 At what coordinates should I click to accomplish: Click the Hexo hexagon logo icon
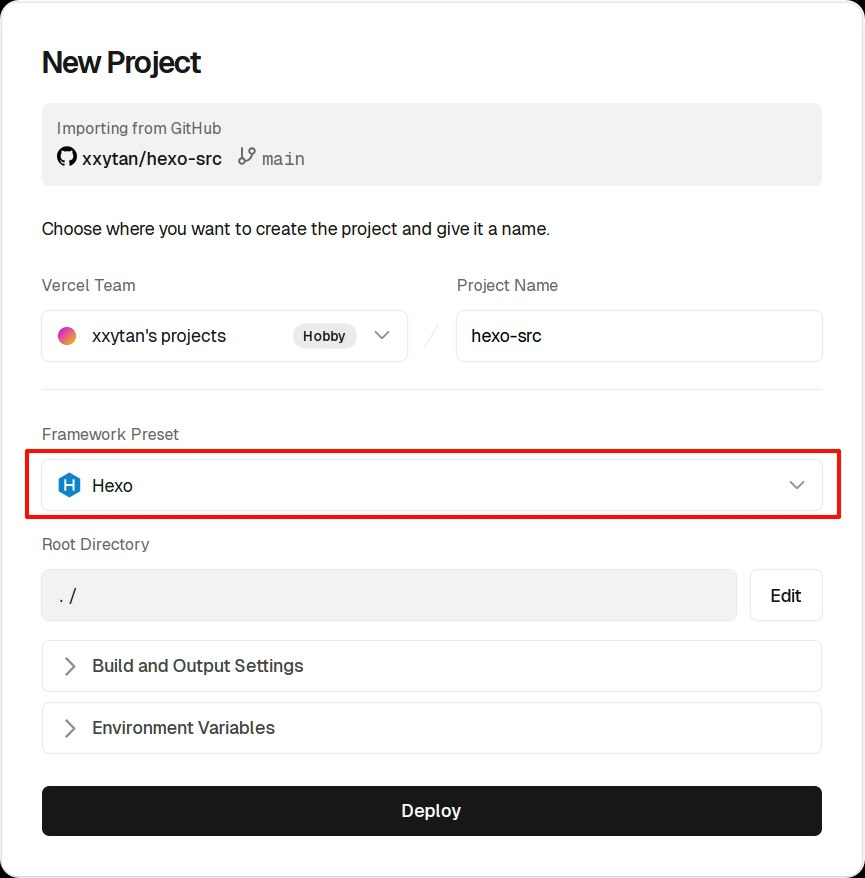(69, 486)
